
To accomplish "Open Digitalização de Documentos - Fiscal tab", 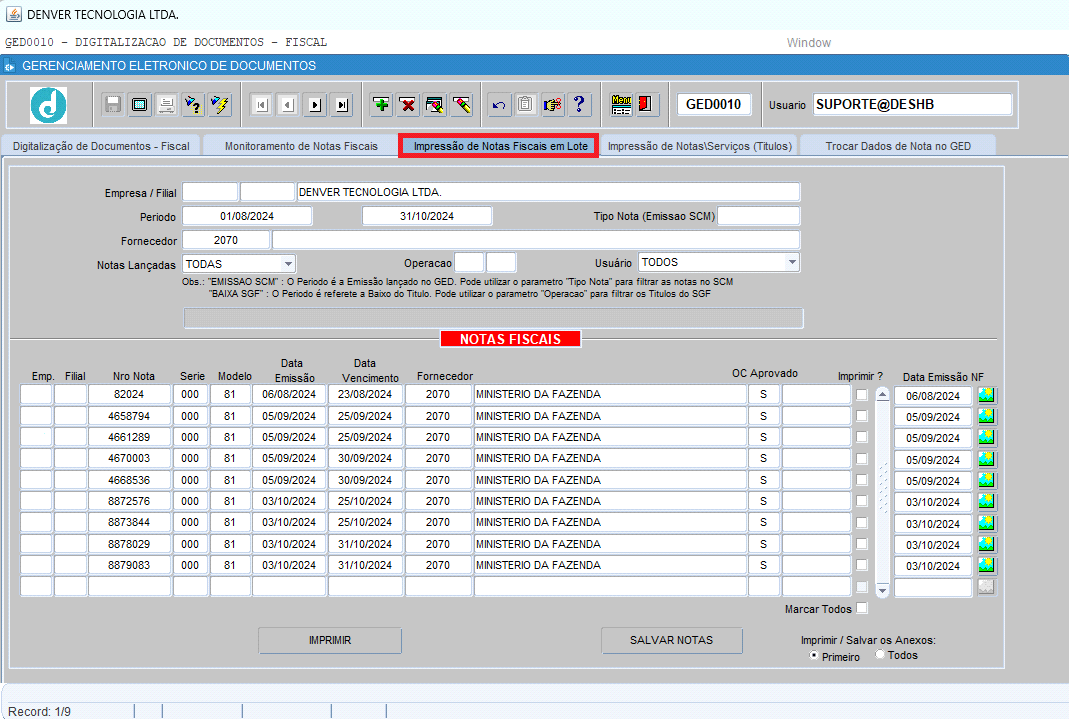I will [x=101, y=146].
